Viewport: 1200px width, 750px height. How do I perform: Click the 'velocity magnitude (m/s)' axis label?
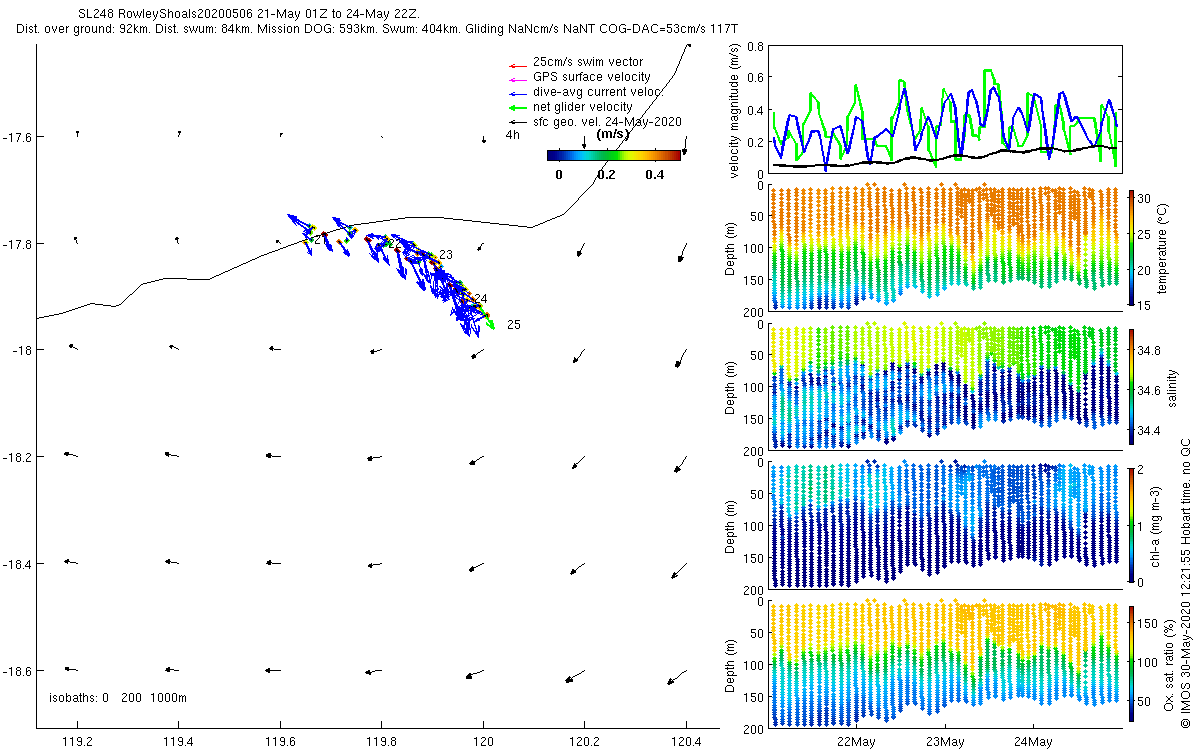click(x=735, y=111)
